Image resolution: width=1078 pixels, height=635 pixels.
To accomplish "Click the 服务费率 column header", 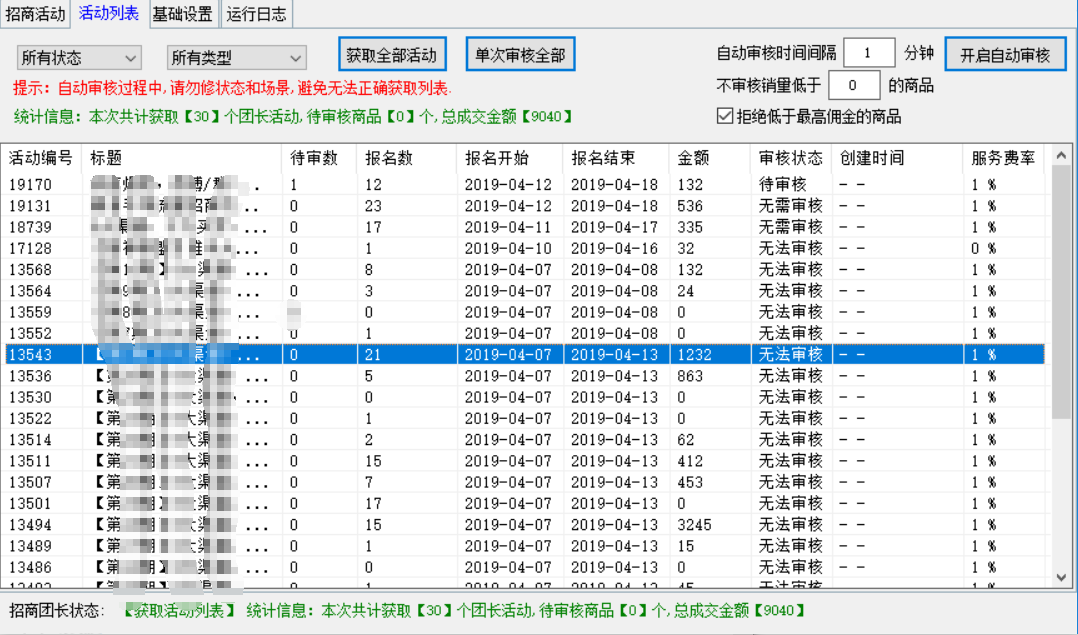I will (1003, 158).
